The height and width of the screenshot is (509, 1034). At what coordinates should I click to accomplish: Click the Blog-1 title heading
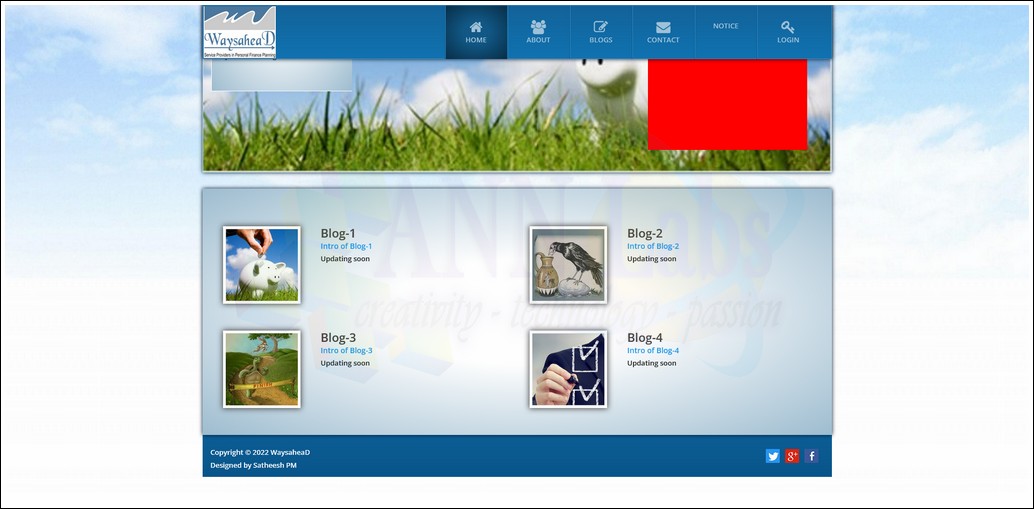[338, 233]
